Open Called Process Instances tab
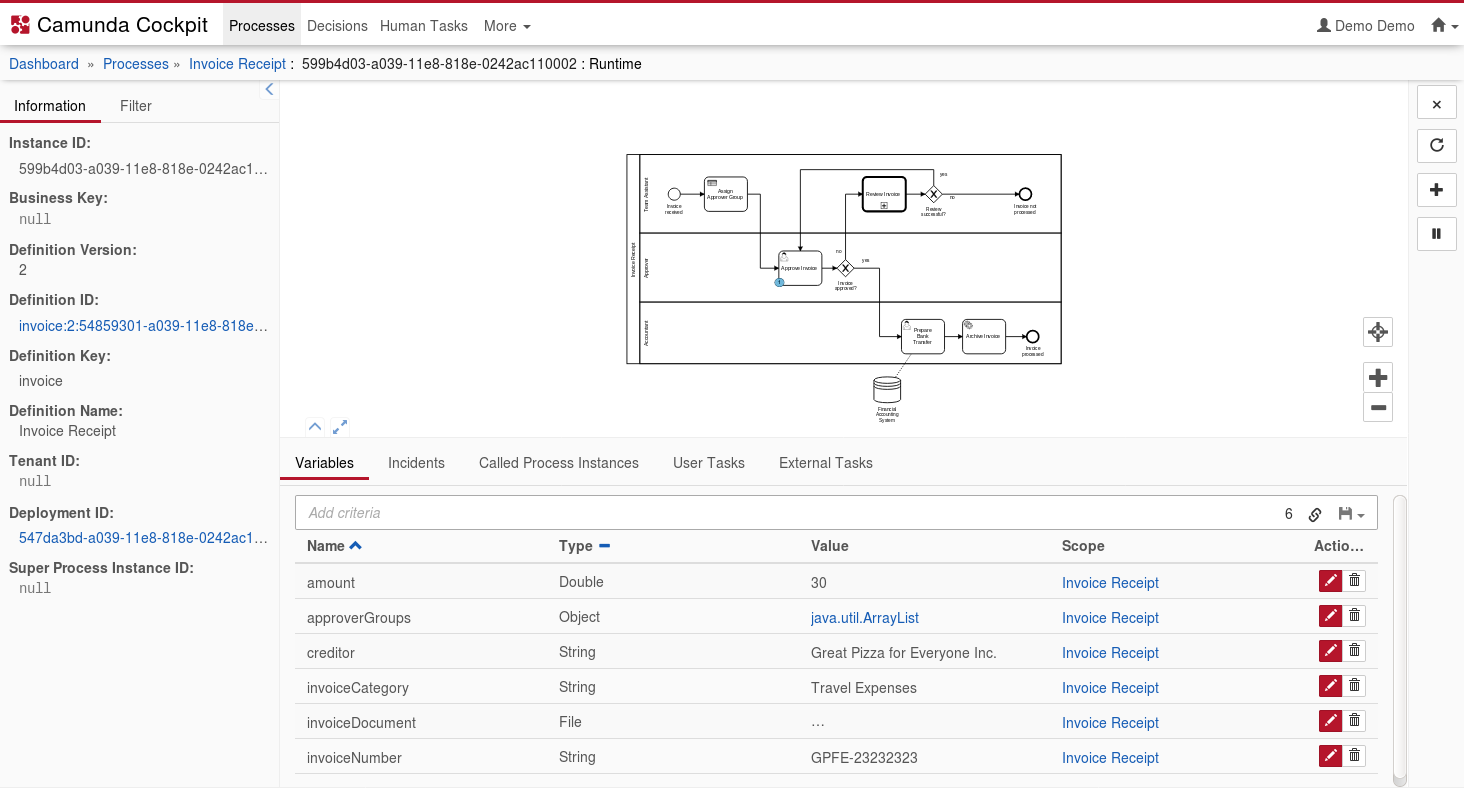 559,463
